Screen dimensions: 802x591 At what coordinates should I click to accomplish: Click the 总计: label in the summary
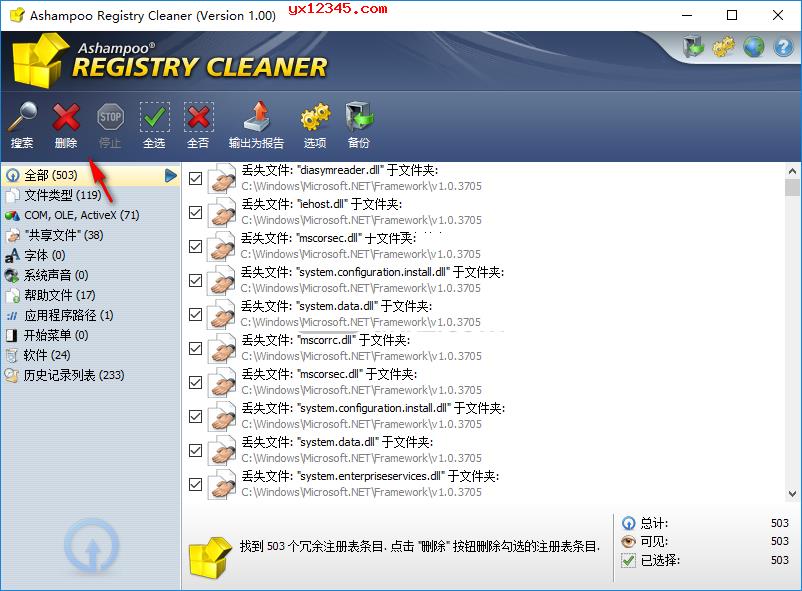pyautogui.click(x=654, y=523)
